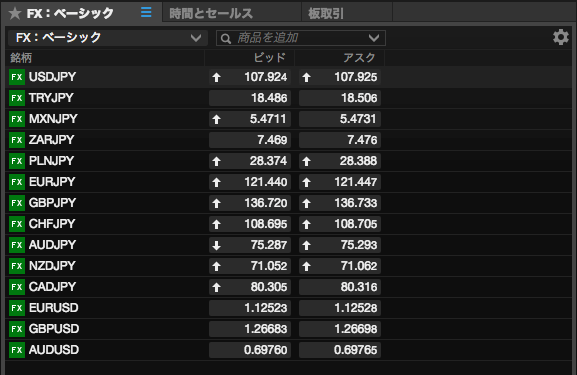The height and width of the screenshot is (375, 577).
Task: Click the FX icon for GBPJPY
Action: click(x=17, y=203)
